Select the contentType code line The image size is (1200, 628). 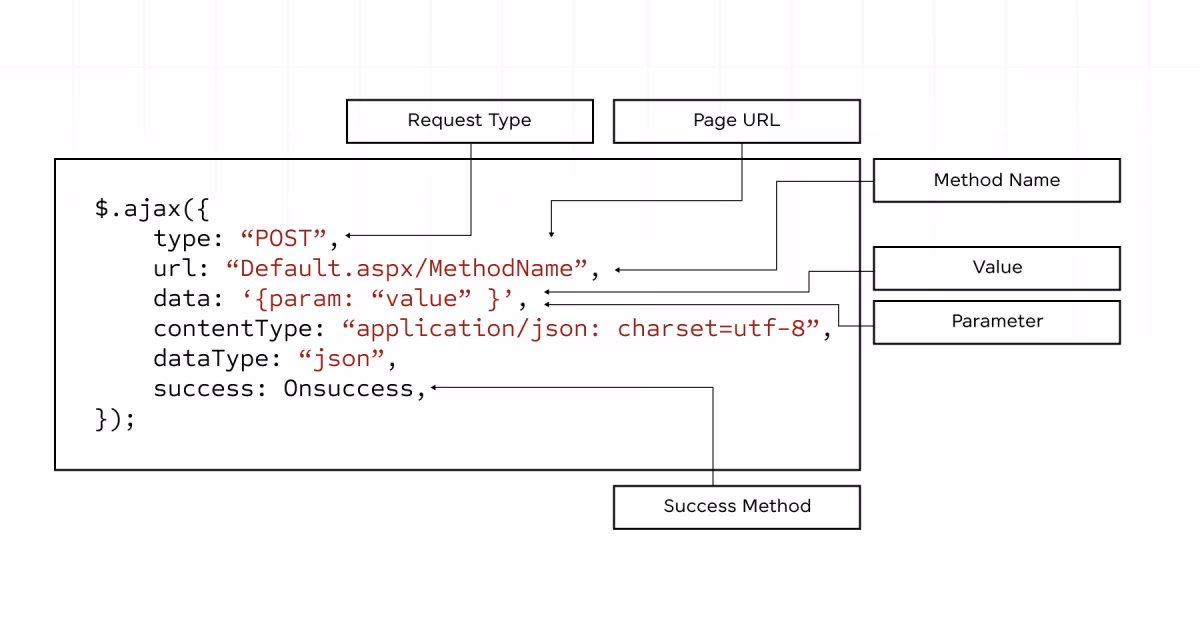[490, 328]
